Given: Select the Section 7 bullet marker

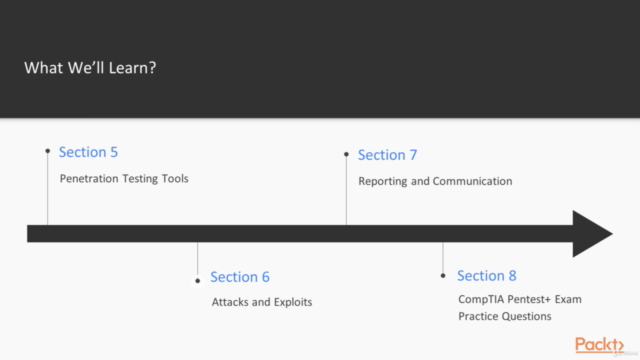Looking at the screenshot, I should point(346,154).
